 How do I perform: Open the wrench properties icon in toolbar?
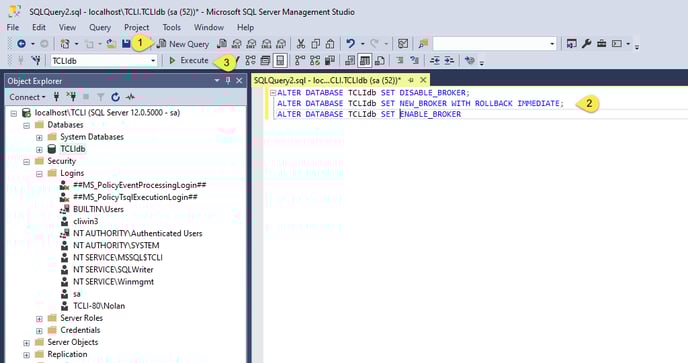(586, 43)
